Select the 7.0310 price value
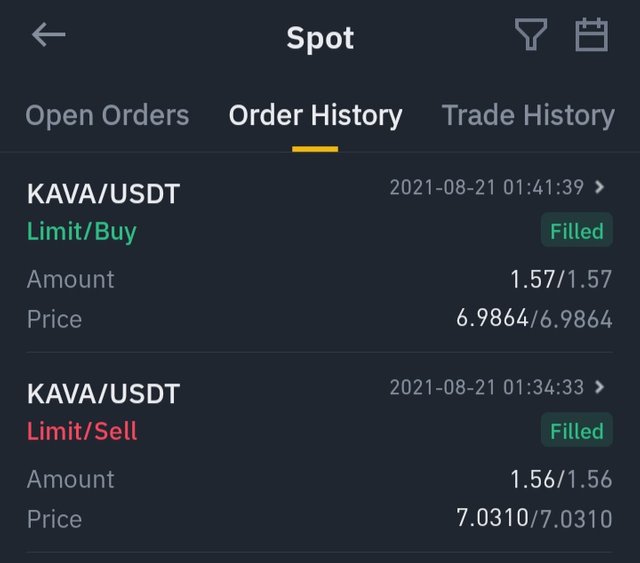The height and width of the screenshot is (563, 640). (x=534, y=518)
